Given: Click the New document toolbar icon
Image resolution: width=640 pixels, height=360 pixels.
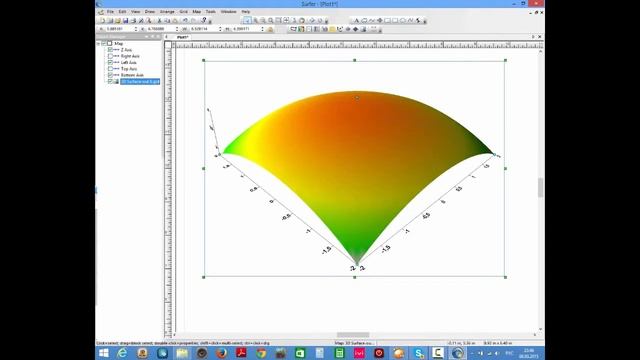Looking at the screenshot, I should 102,20.
